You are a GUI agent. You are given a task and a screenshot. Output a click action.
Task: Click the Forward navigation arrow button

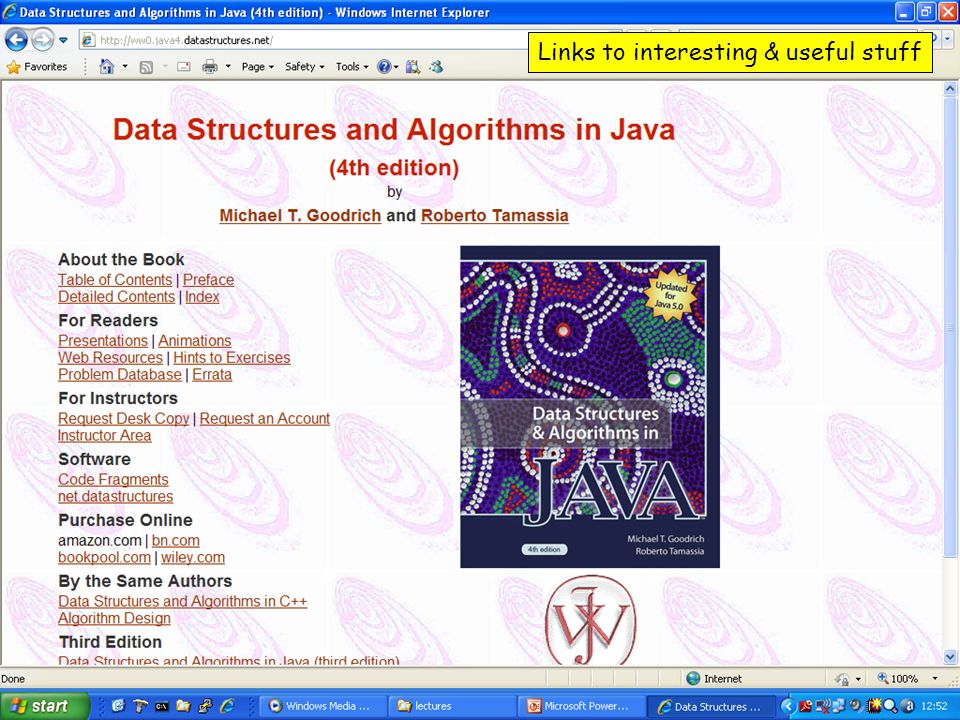42,40
